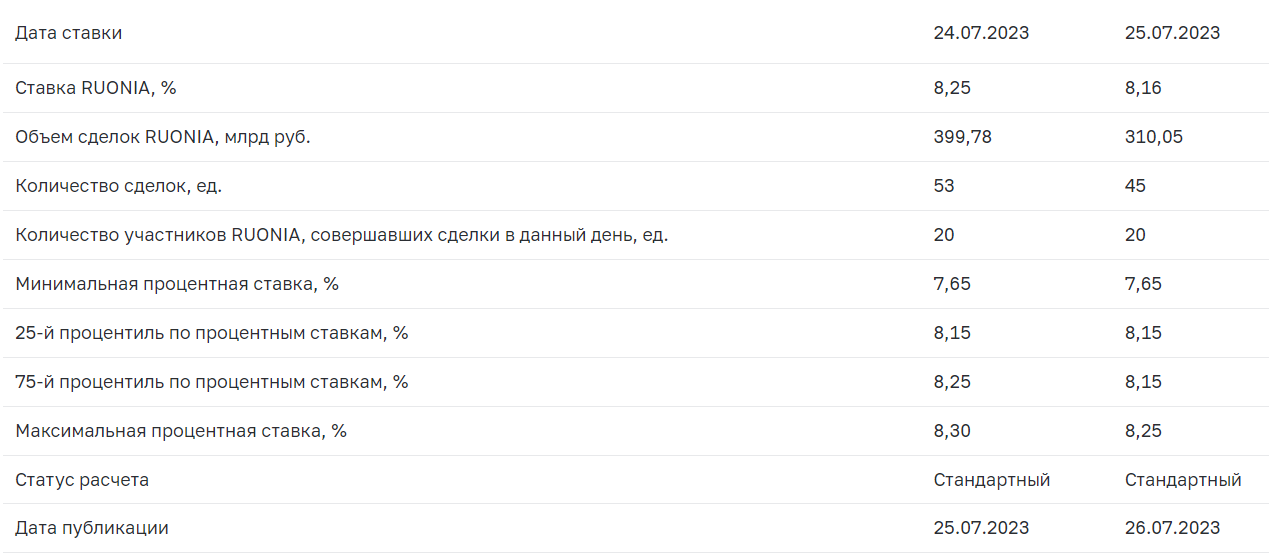Select the "Количество сделок, ед." label
Image resolution: width=1269 pixels, height=555 pixels.
119,186
